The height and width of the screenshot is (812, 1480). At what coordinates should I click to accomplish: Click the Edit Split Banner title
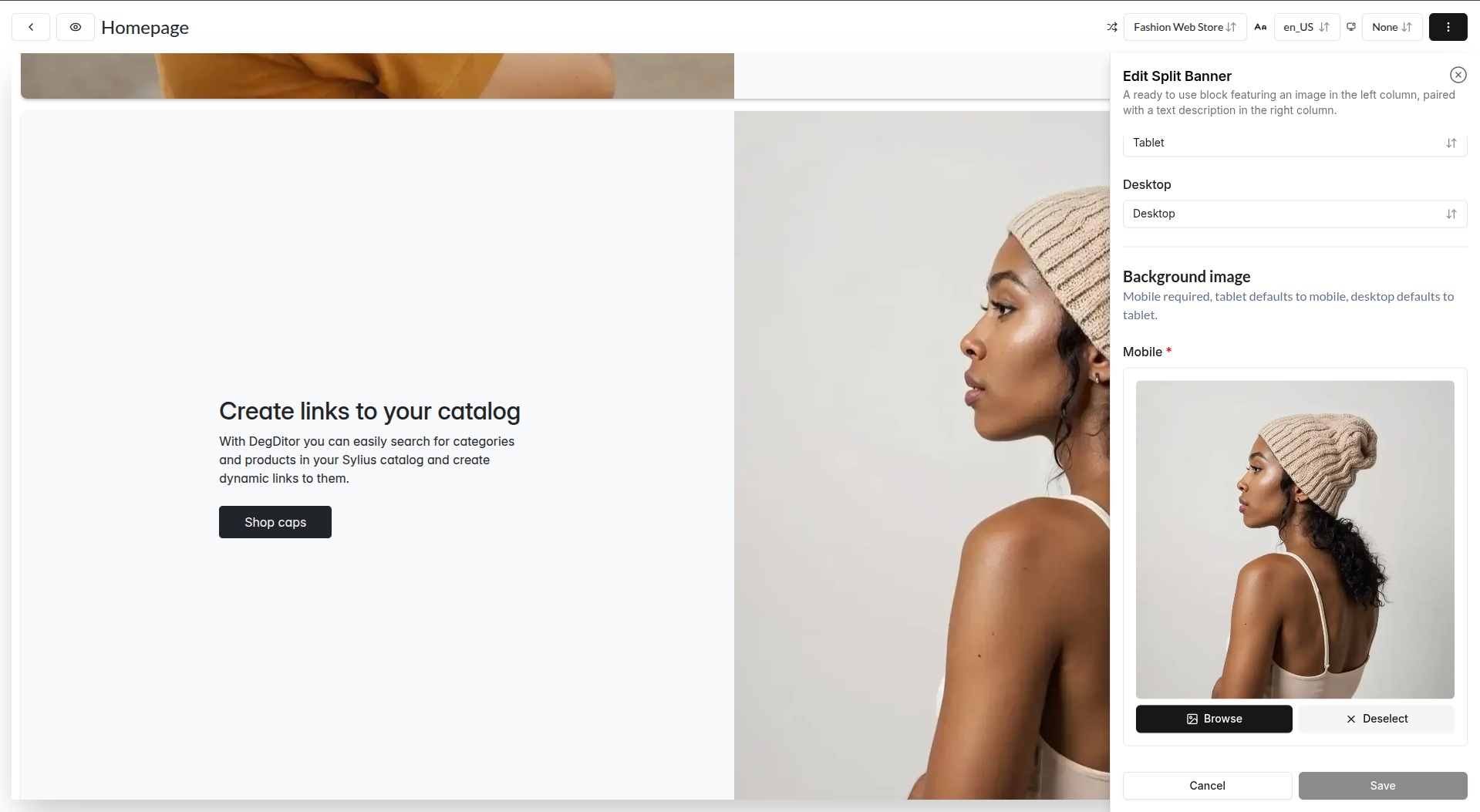click(1177, 76)
